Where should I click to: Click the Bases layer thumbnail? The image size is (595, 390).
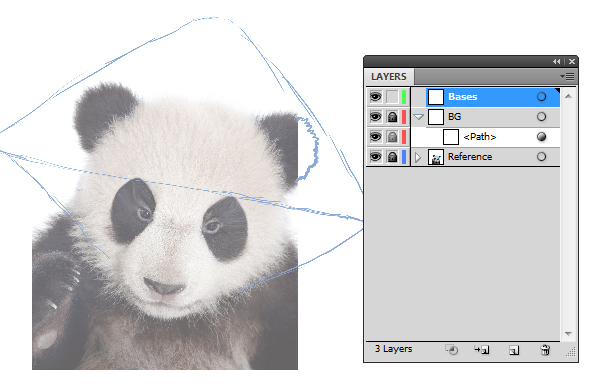(x=436, y=97)
